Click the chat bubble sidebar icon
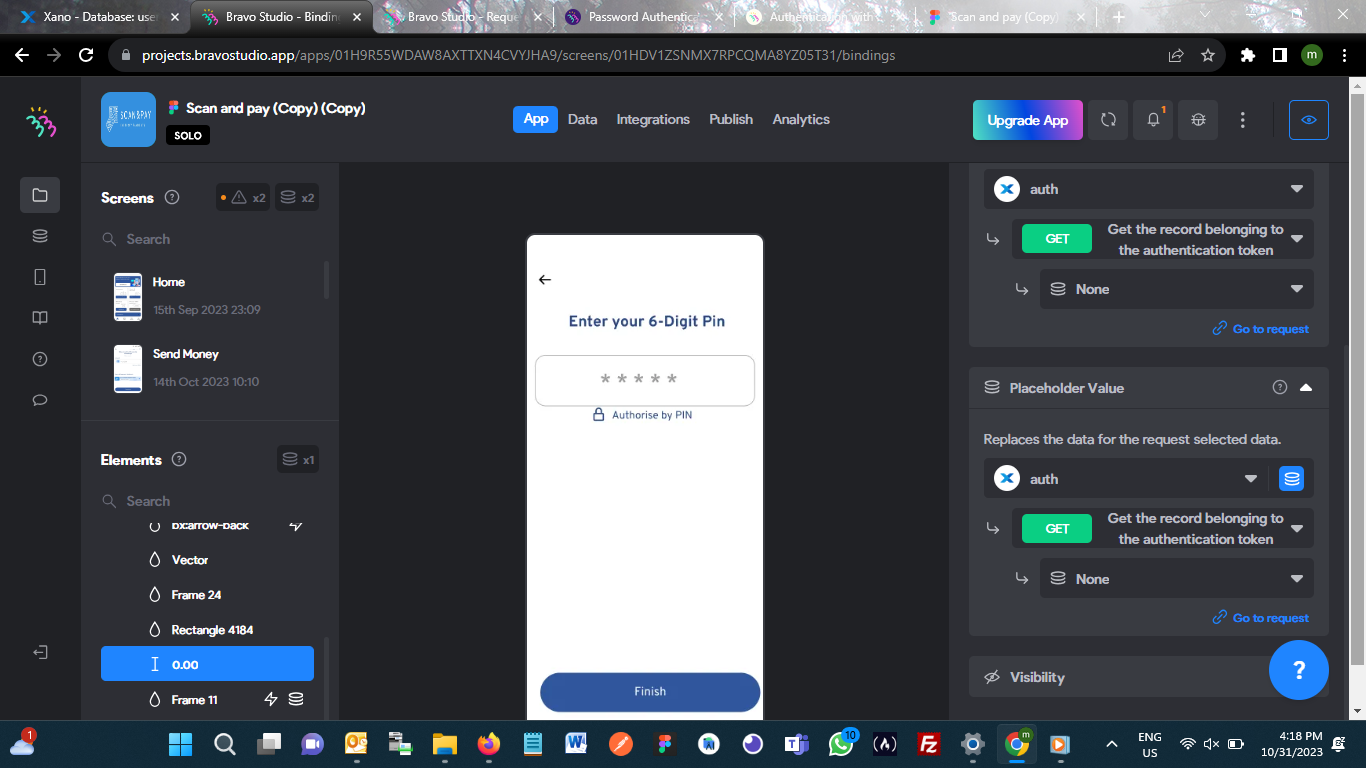Viewport: 1366px width, 768px height. (40, 400)
